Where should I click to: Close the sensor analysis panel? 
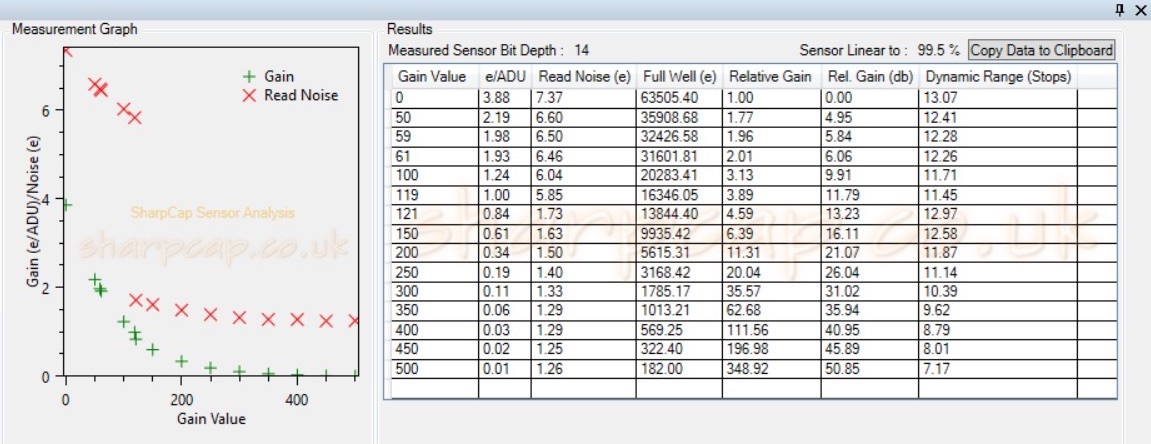click(1141, 9)
